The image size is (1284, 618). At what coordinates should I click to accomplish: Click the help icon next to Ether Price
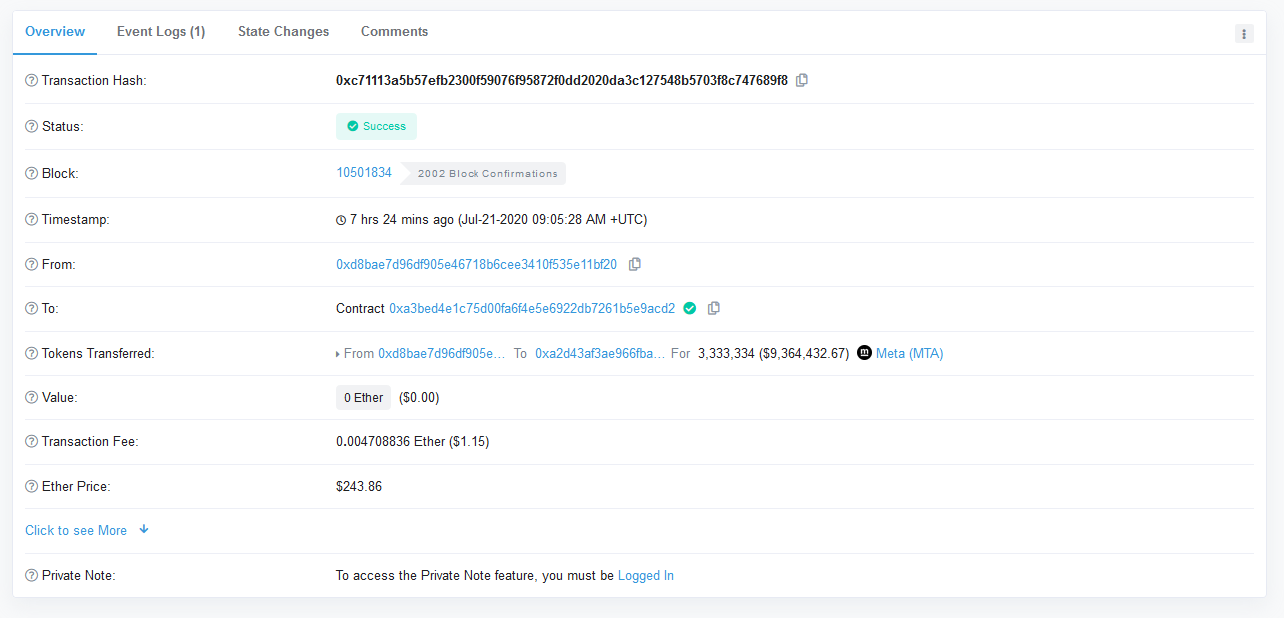(31, 487)
